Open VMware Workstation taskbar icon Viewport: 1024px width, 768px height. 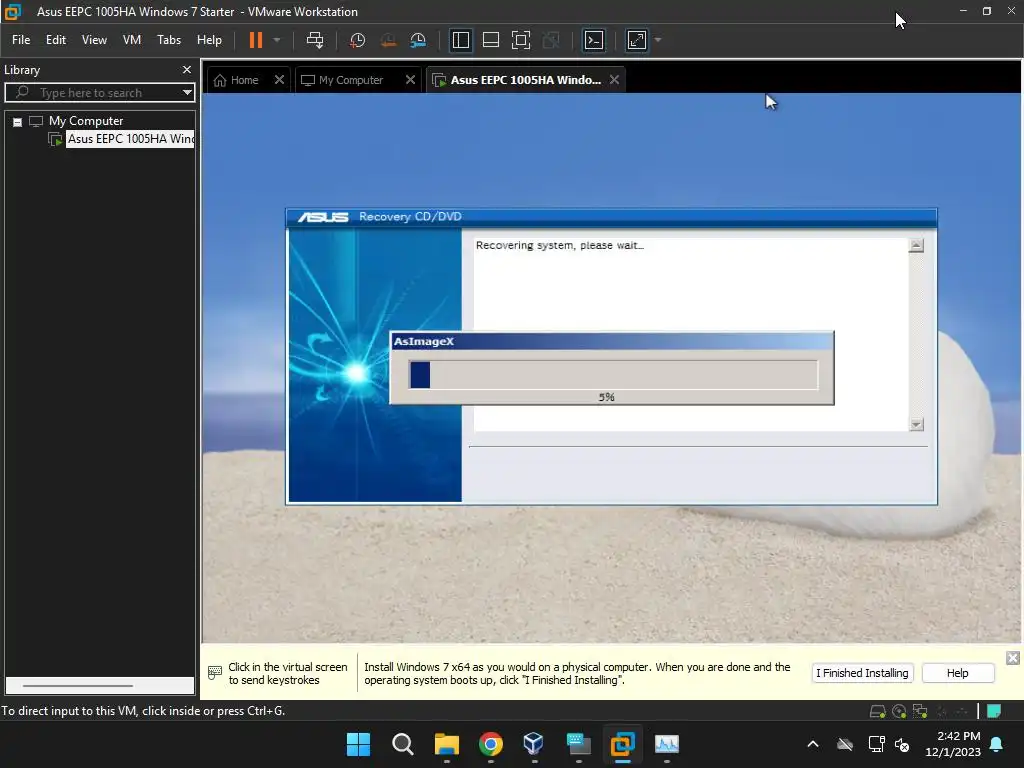[622, 744]
